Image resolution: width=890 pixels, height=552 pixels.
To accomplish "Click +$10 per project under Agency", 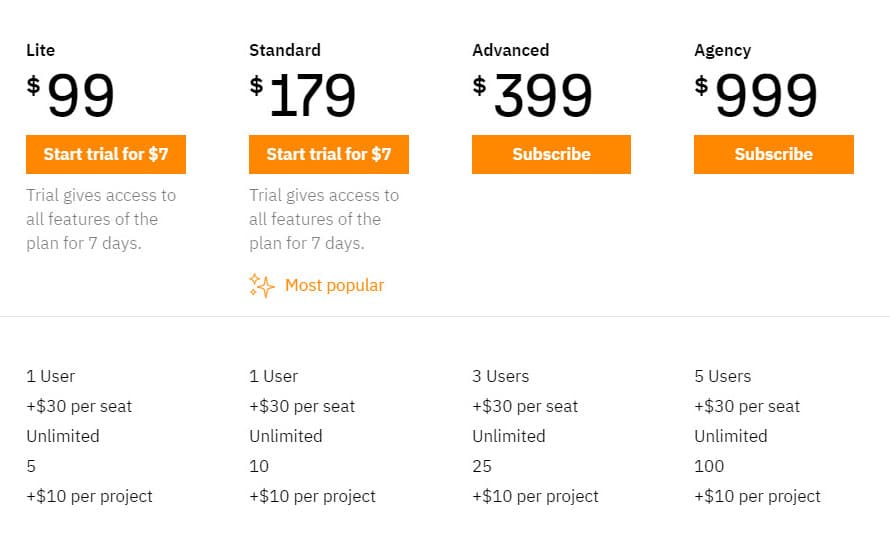I will [x=757, y=496].
